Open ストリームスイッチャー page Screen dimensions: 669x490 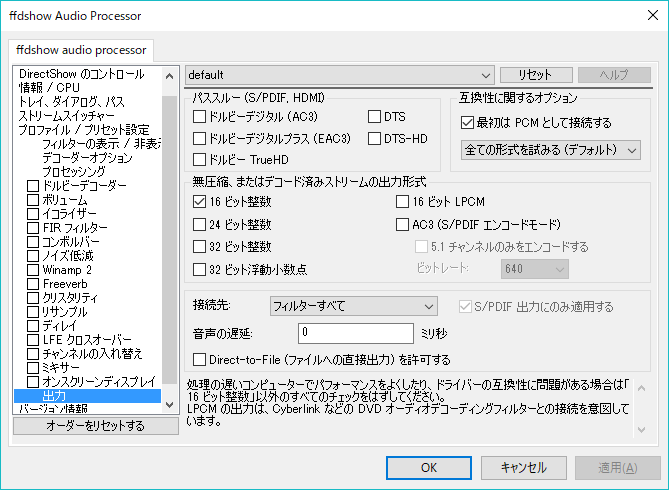67,116
